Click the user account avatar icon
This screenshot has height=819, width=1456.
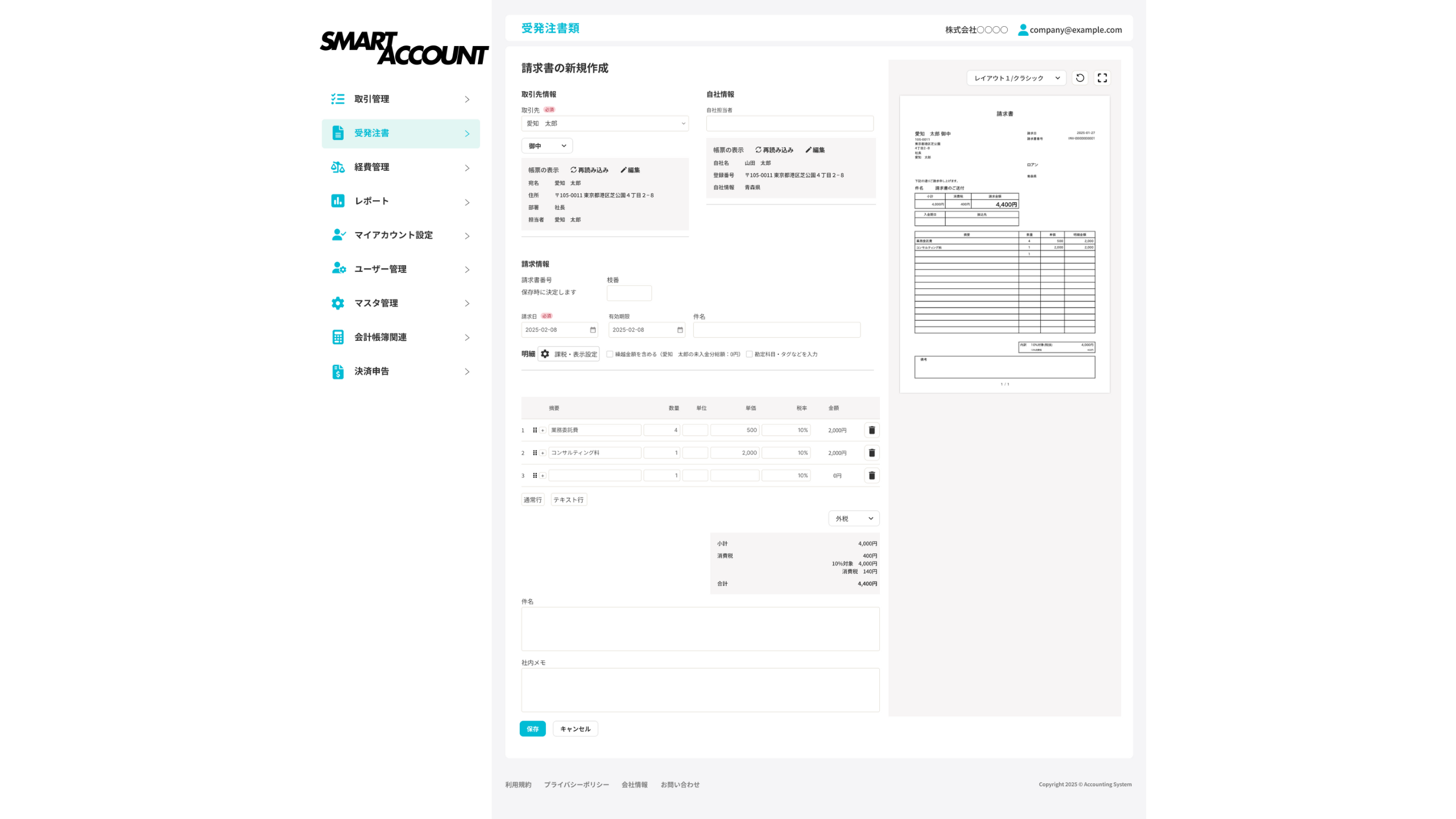1023,30
